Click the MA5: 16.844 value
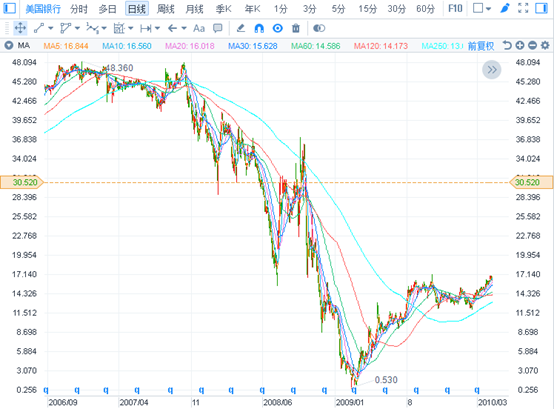Image resolution: width=554 pixels, height=409 pixels. pos(66,46)
